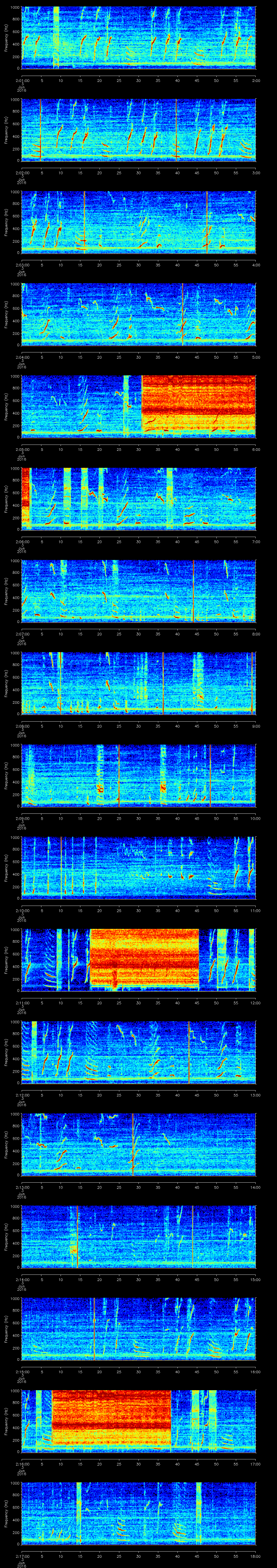Image resolution: width=277 pixels, height=1568 pixels.
Task: Click the "30" second tick label in the 2:05:00 panel
Action: point(139,449)
